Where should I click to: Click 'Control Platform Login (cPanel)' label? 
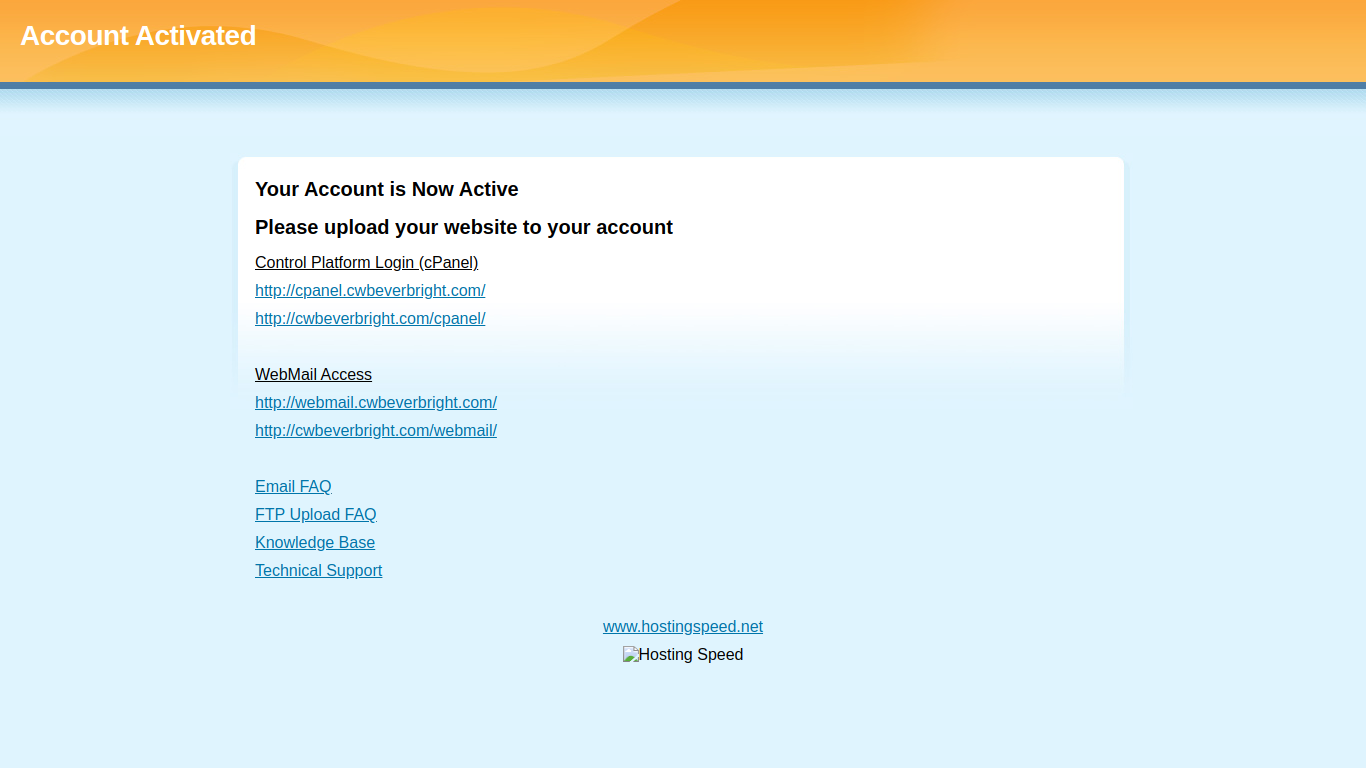367,263
